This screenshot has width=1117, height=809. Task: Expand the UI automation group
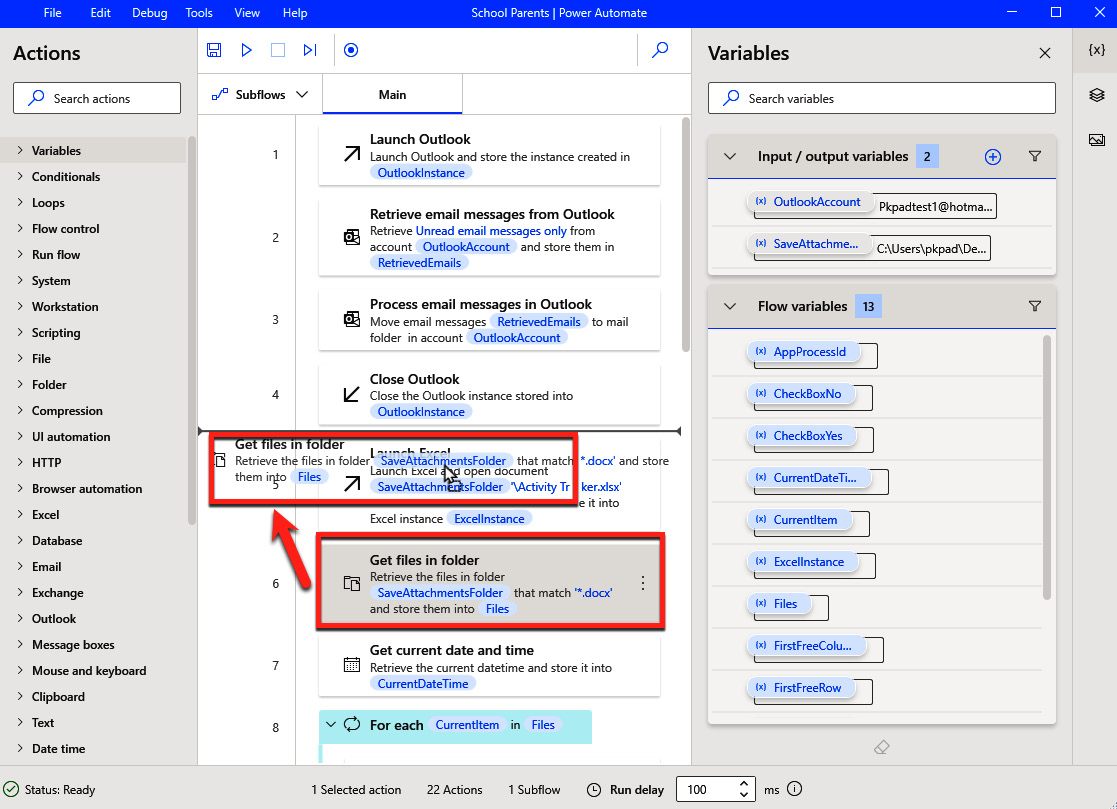click(20, 437)
